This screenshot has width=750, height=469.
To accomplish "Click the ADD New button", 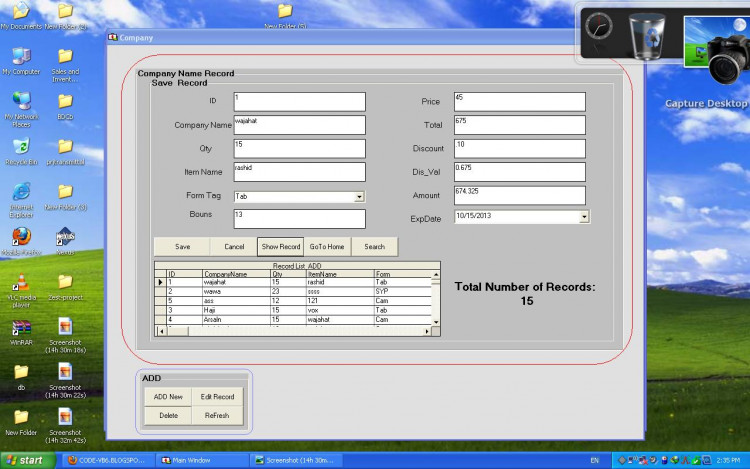I will click(168, 397).
